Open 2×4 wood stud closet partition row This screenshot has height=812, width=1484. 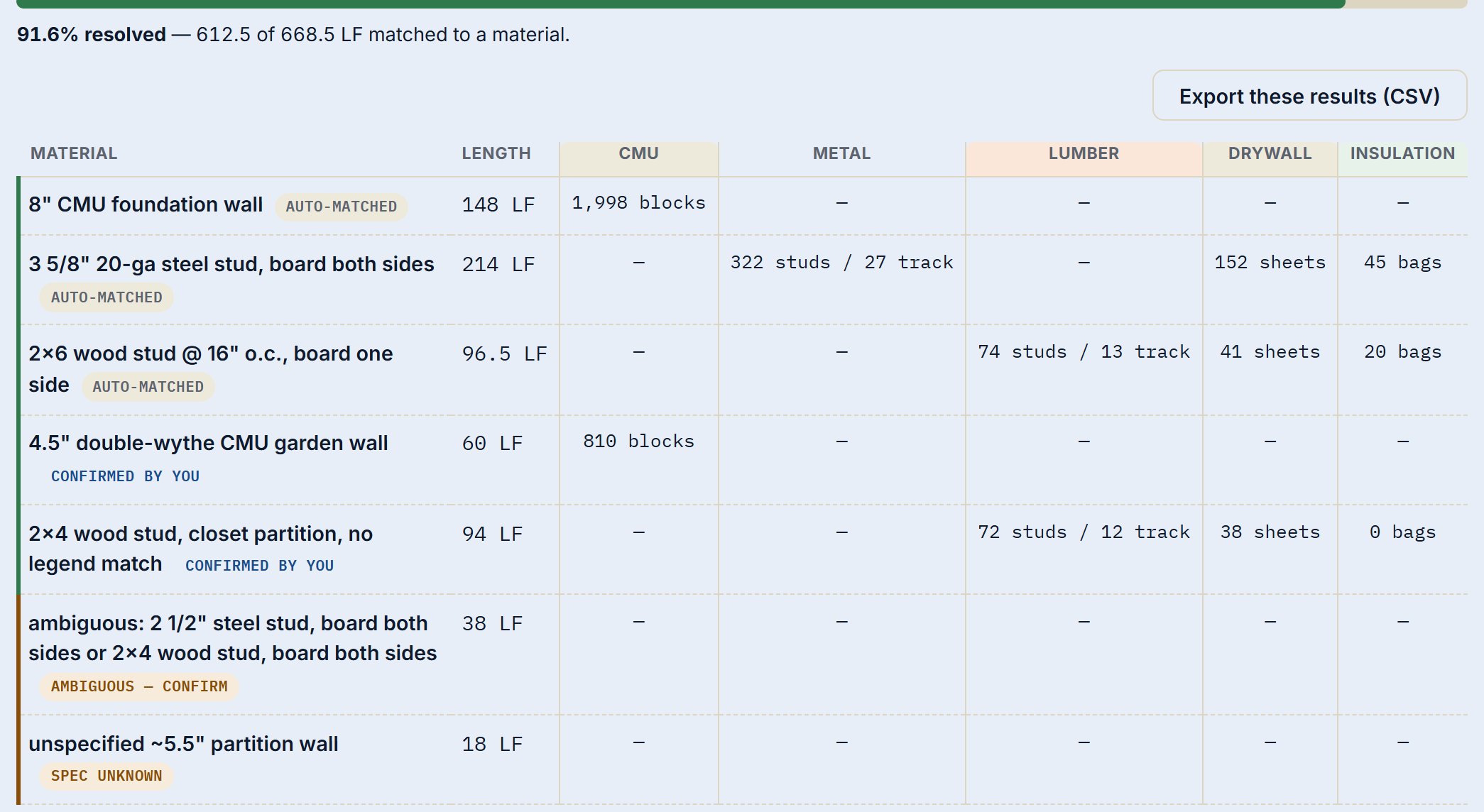coord(742,550)
